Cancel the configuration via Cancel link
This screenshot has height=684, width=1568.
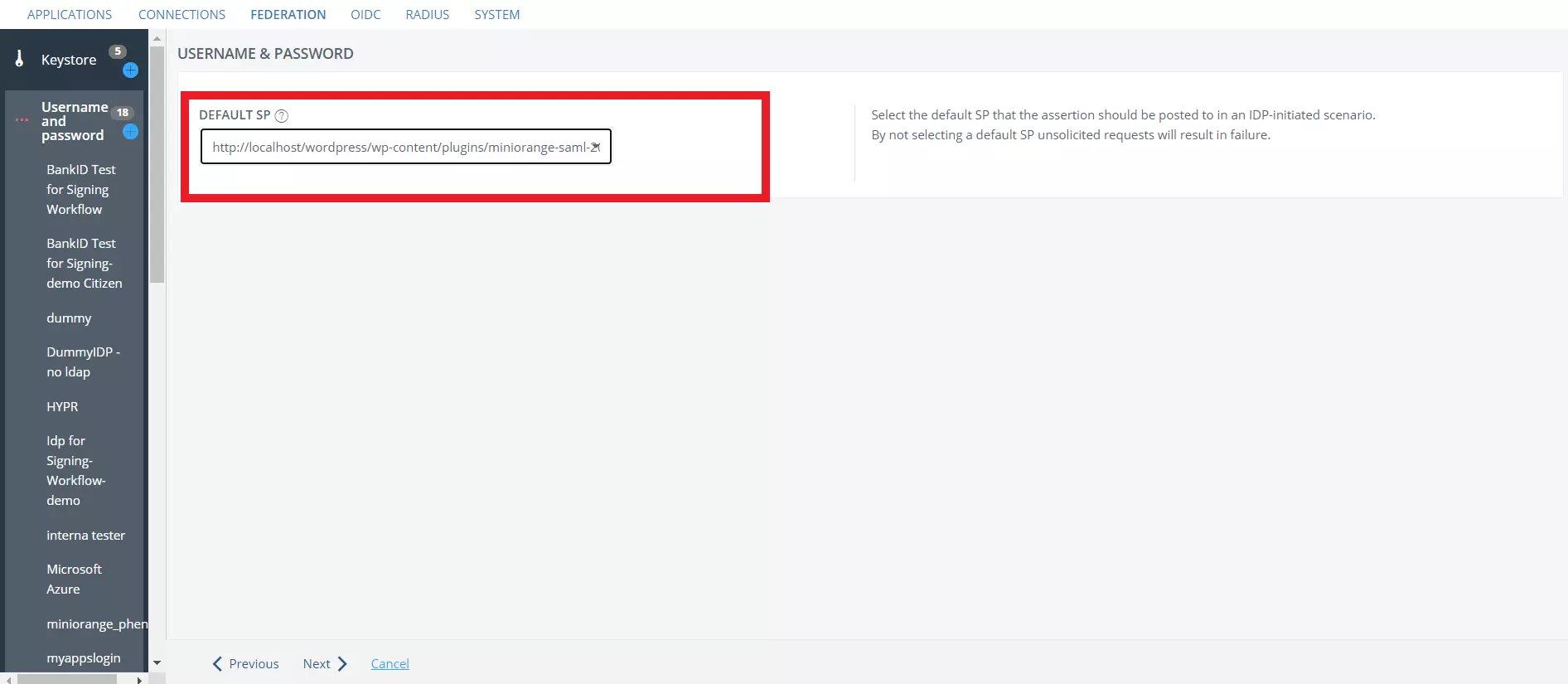pyautogui.click(x=390, y=663)
